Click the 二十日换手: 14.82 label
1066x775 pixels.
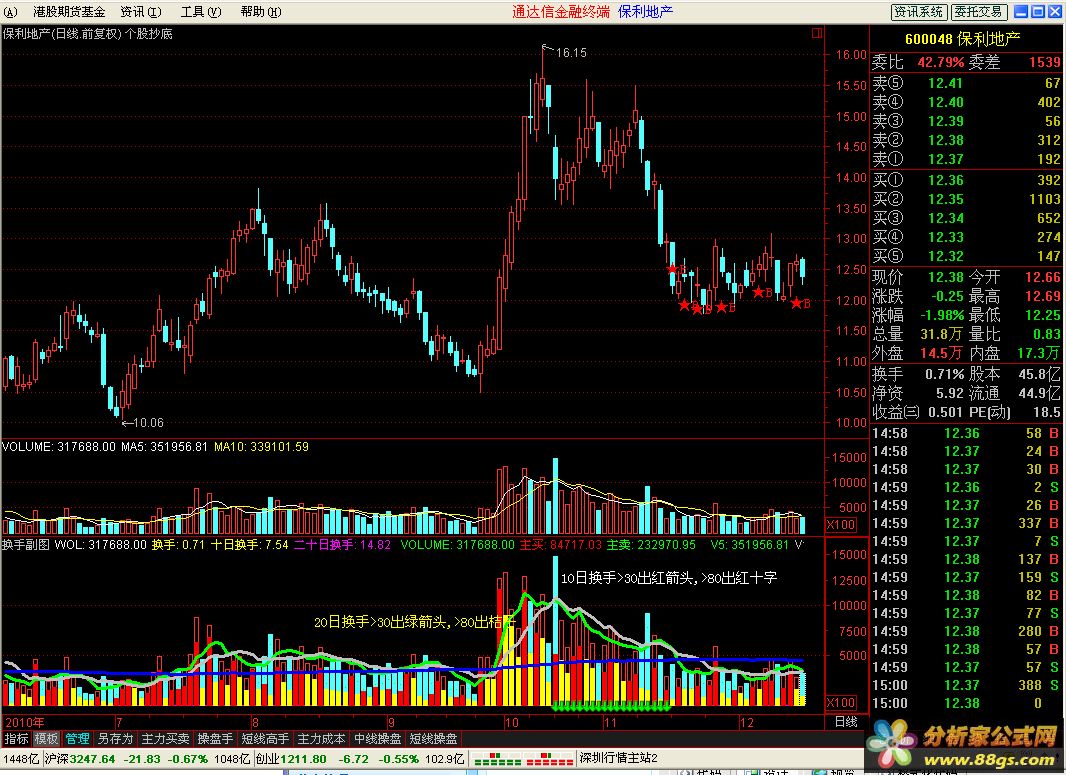coord(342,545)
